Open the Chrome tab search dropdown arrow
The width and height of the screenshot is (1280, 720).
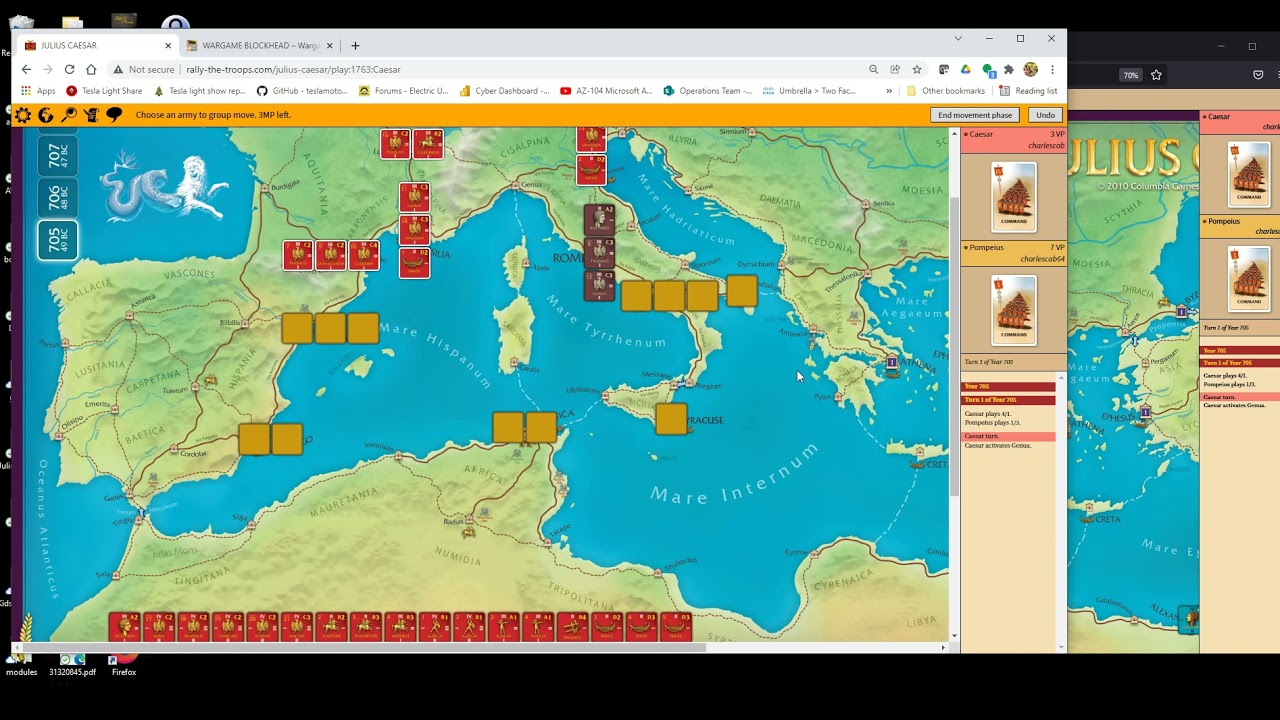pyautogui.click(x=958, y=38)
